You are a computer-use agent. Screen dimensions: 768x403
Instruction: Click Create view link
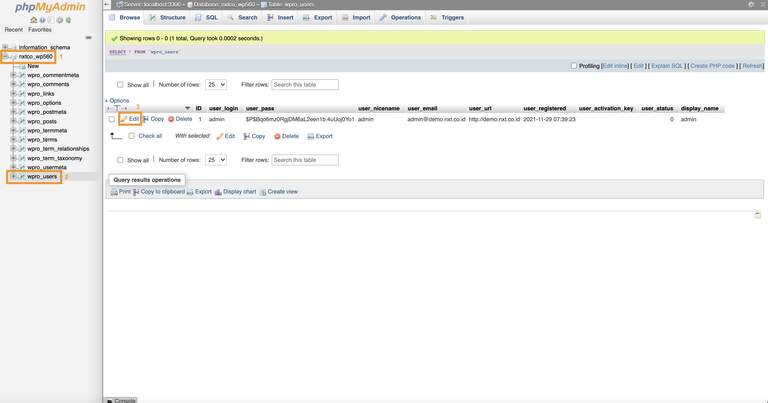[279, 191]
